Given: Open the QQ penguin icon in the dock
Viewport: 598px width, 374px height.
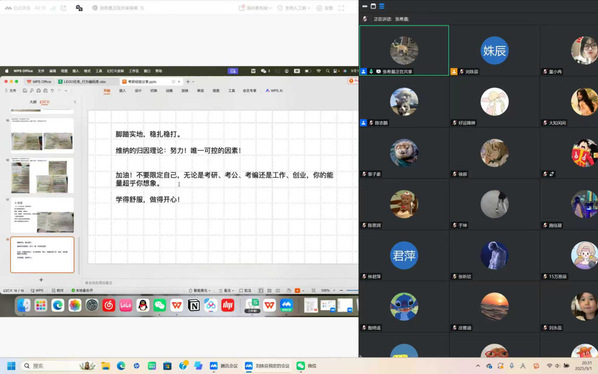Looking at the screenshot, I should click(143, 305).
